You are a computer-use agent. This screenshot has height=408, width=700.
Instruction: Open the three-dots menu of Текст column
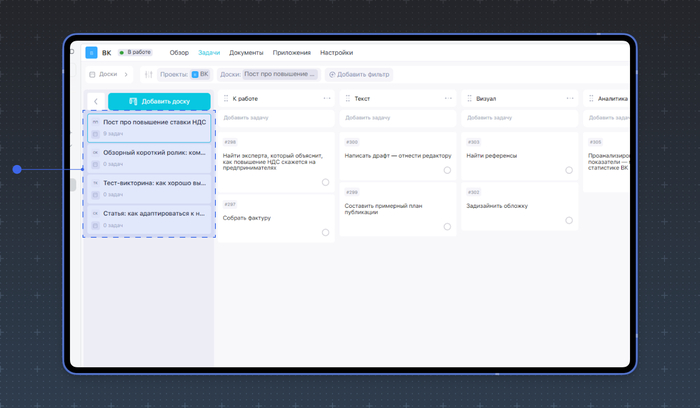click(448, 99)
